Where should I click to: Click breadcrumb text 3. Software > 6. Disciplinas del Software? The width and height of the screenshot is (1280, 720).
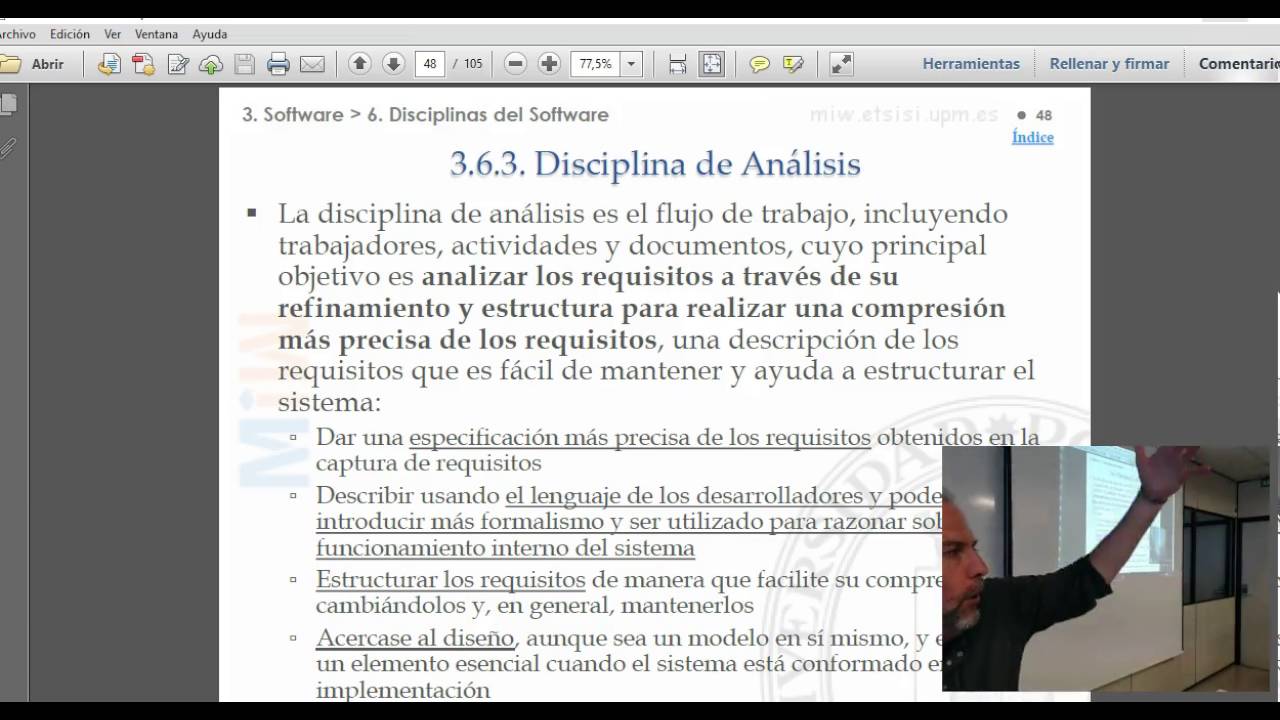[425, 115]
